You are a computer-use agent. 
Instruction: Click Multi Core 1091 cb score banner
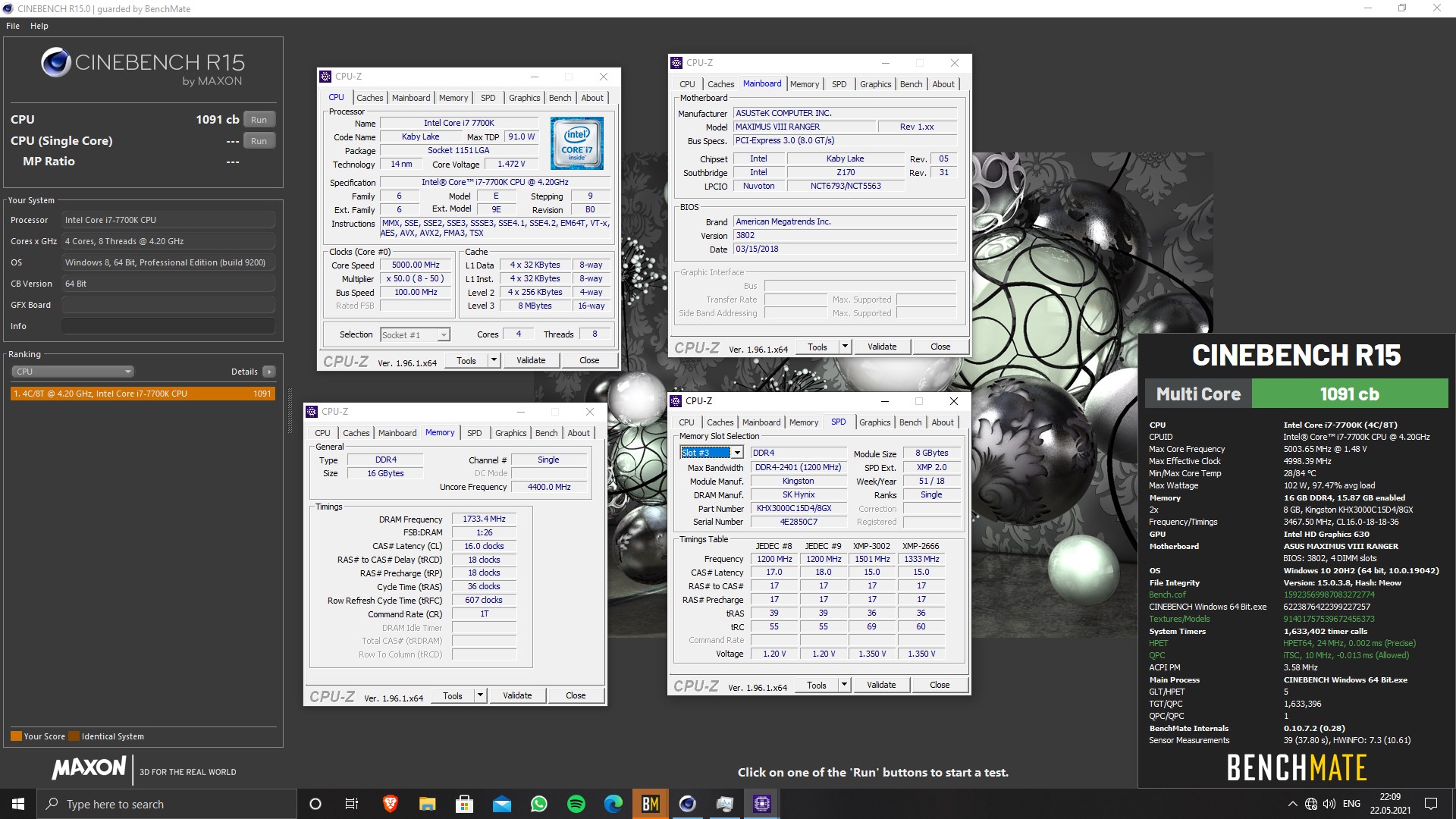(x=1296, y=394)
